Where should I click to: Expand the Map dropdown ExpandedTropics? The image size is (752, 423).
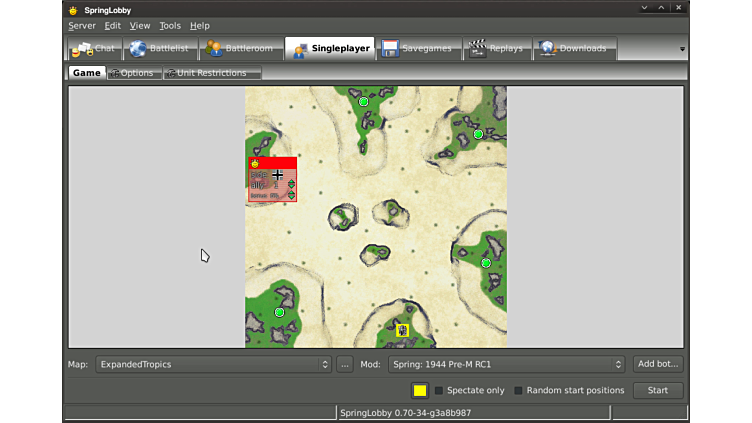click(213, 364)
